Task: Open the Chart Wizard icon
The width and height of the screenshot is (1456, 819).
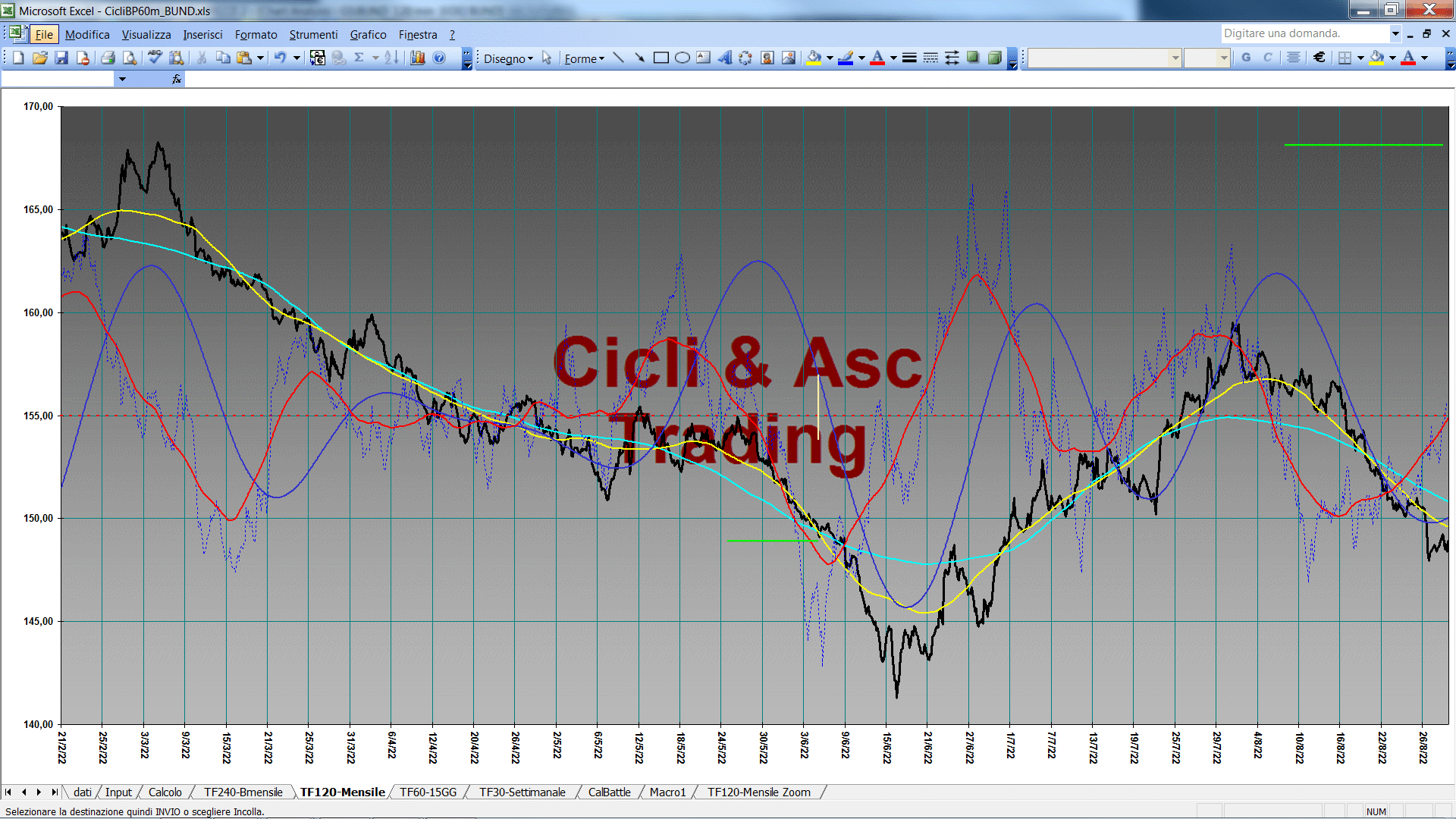Action: [418, 58]
